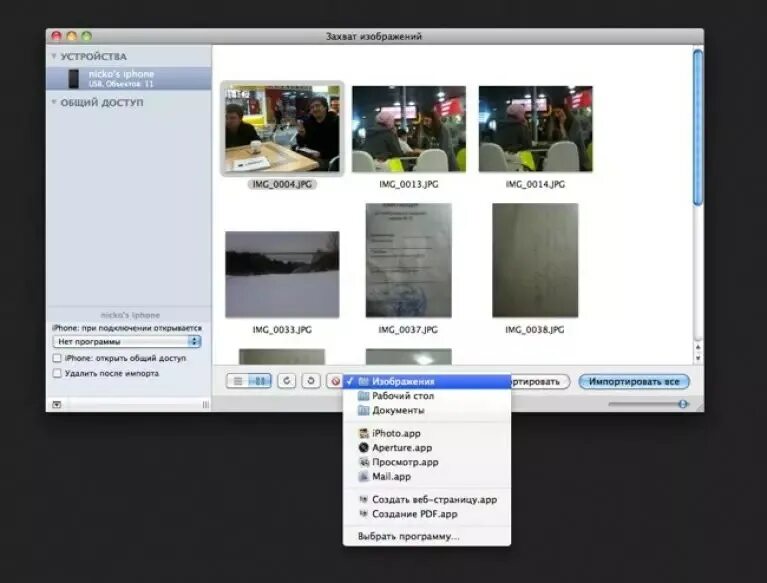Select the nicko's iphone device icon
The width and height of the screenshot is (767, 583).
(x=73, y=78)
